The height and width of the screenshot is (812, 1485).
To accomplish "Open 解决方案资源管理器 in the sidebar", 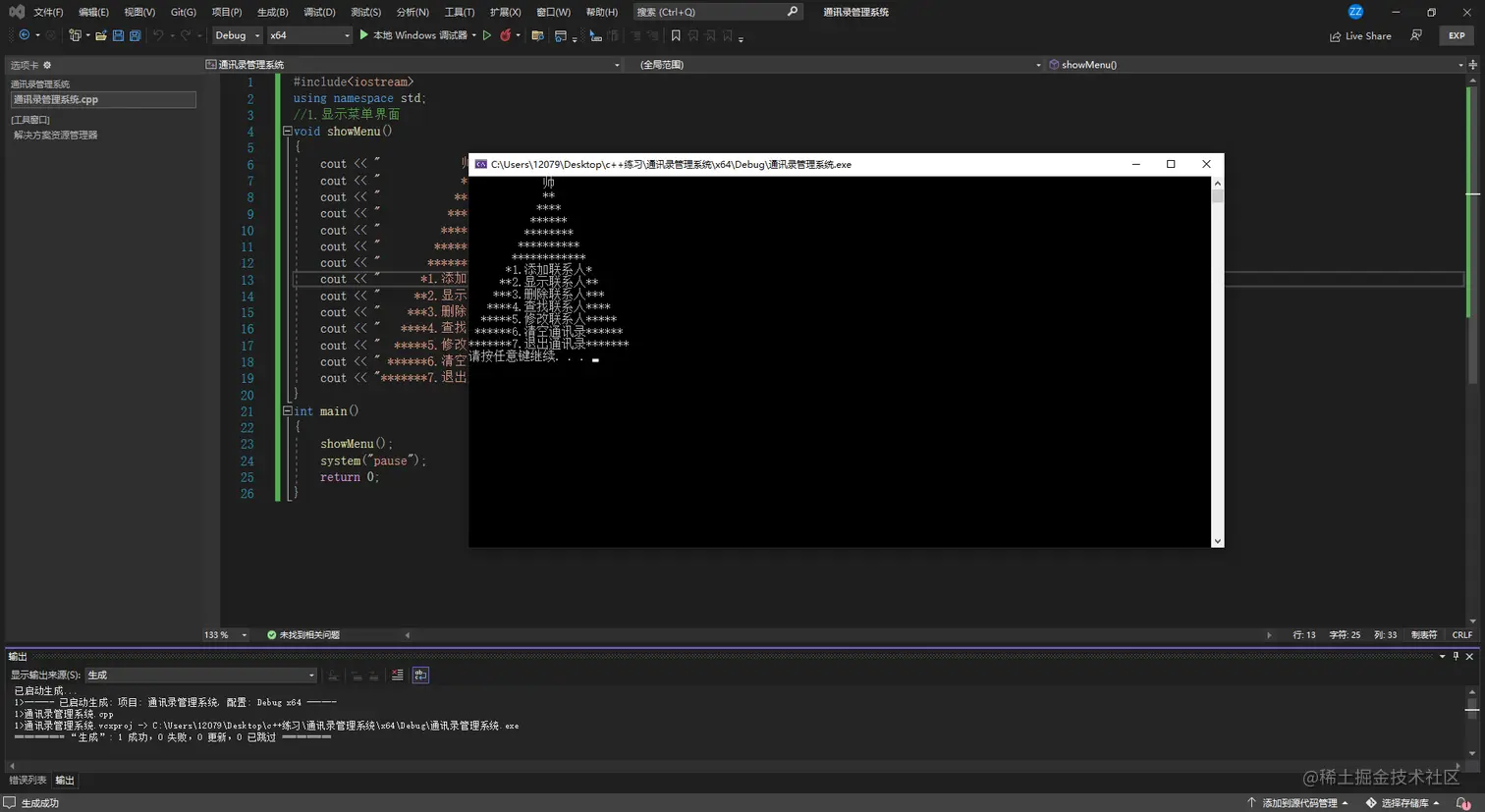I will 55,135.
